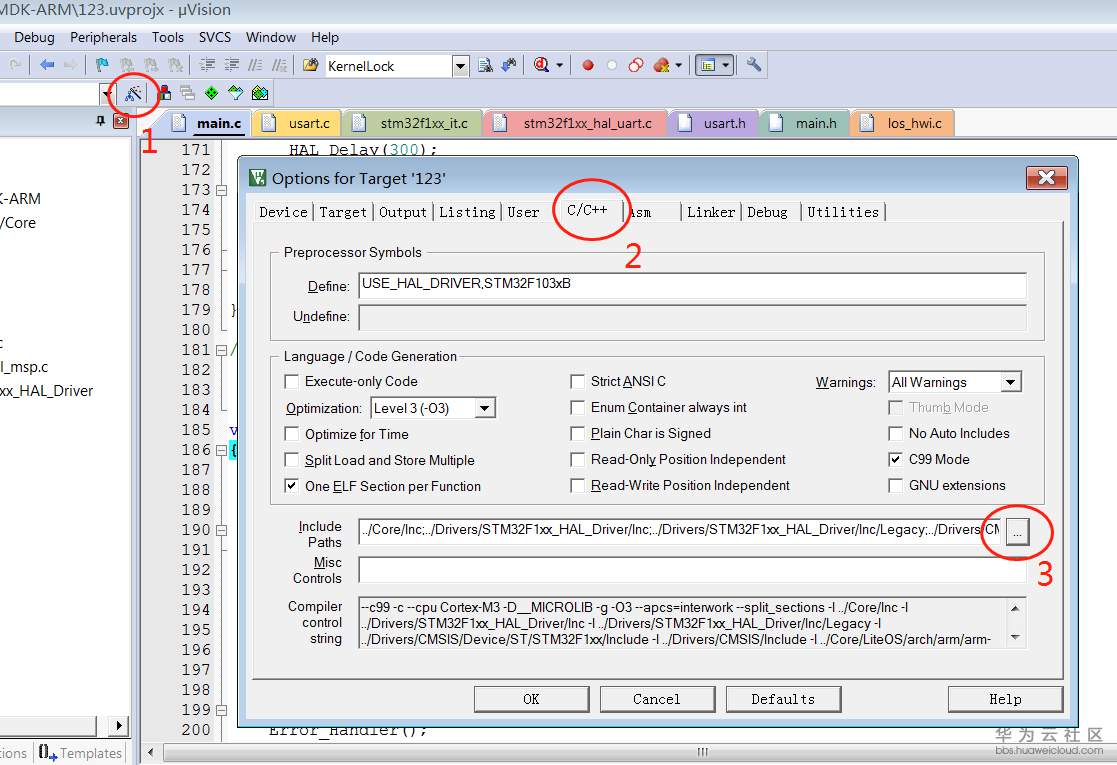Open window layout dropdown arrow
Viewport: 1117px width, 765px height.
[x=726, y=66]
